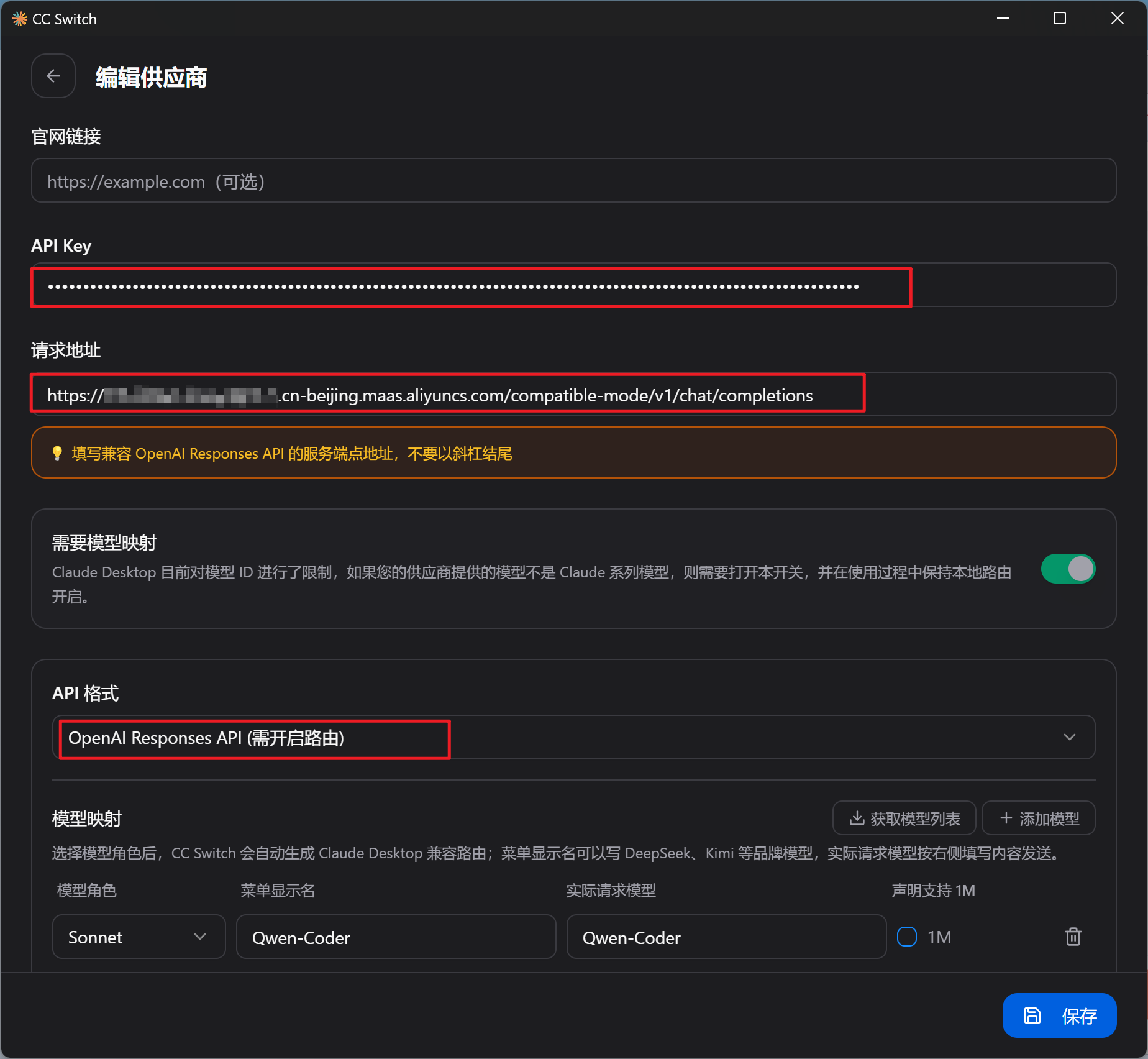
Task: Close the CC Switch window
Action: 1117,19
